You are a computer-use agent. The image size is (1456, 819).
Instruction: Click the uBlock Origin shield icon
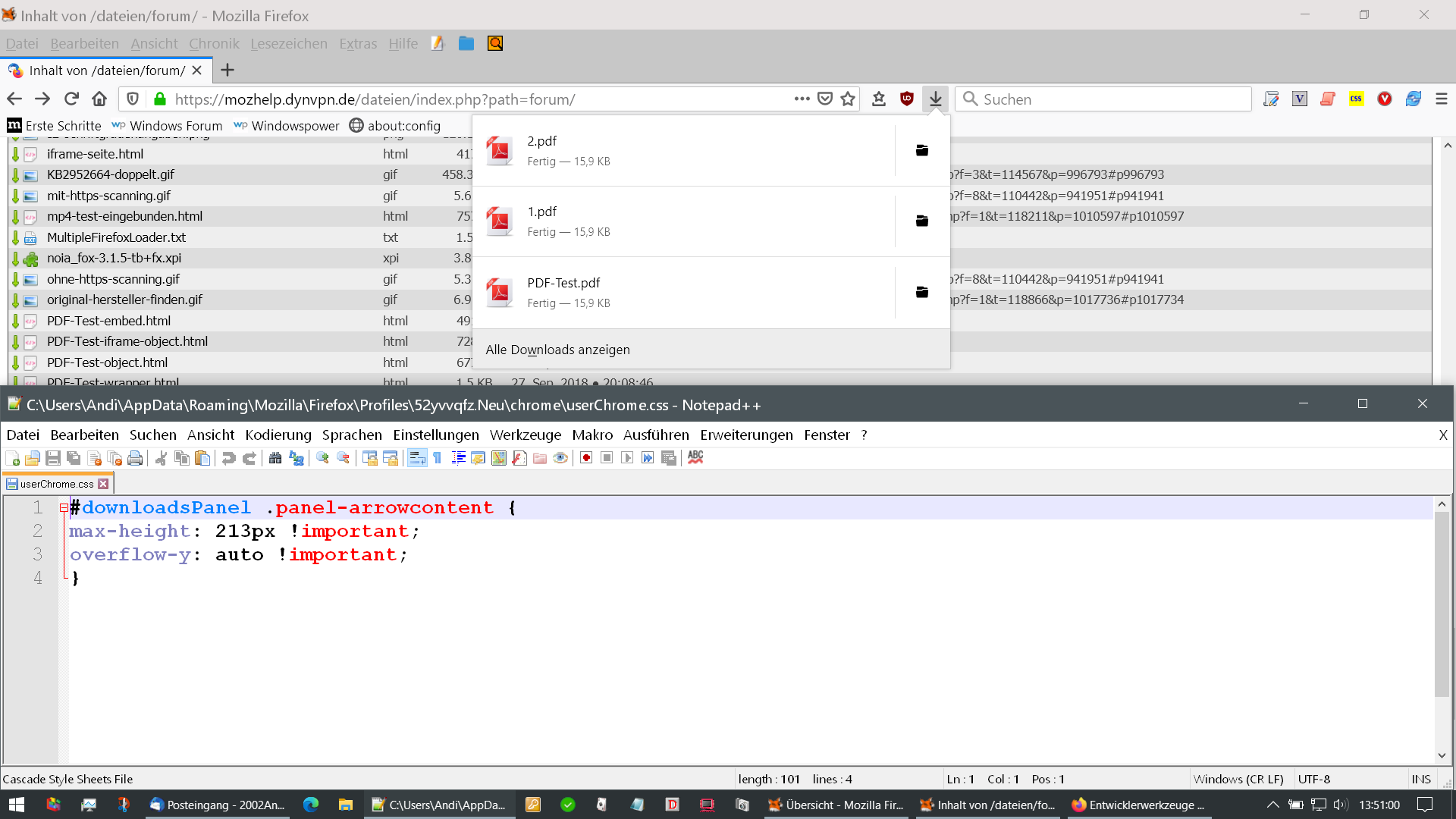click(x=906, y=99)
